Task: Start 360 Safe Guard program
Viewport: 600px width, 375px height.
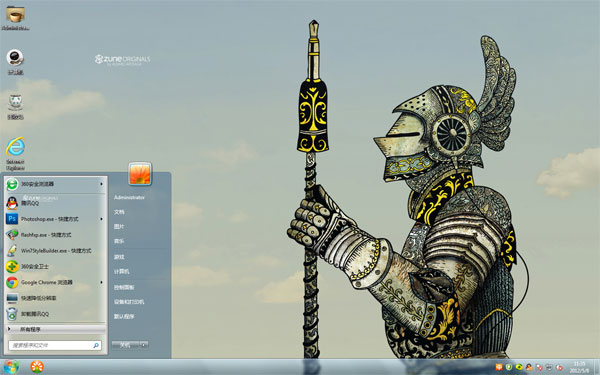Action: [x=55, y=266]
